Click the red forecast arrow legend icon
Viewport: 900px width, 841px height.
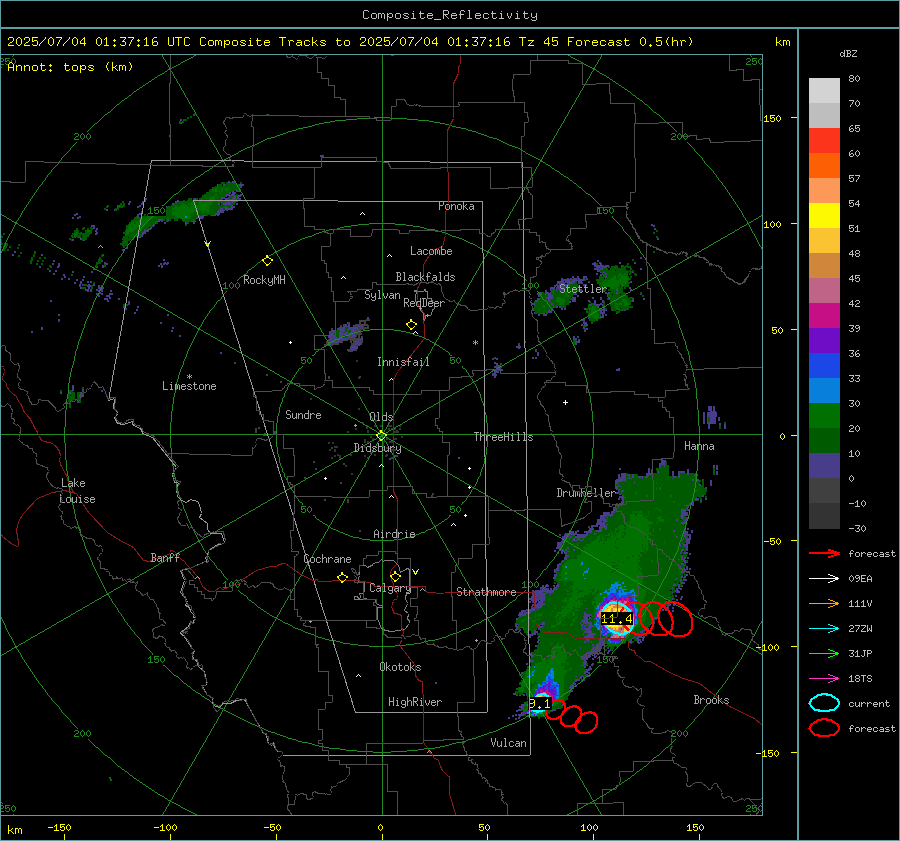point(824,553)
